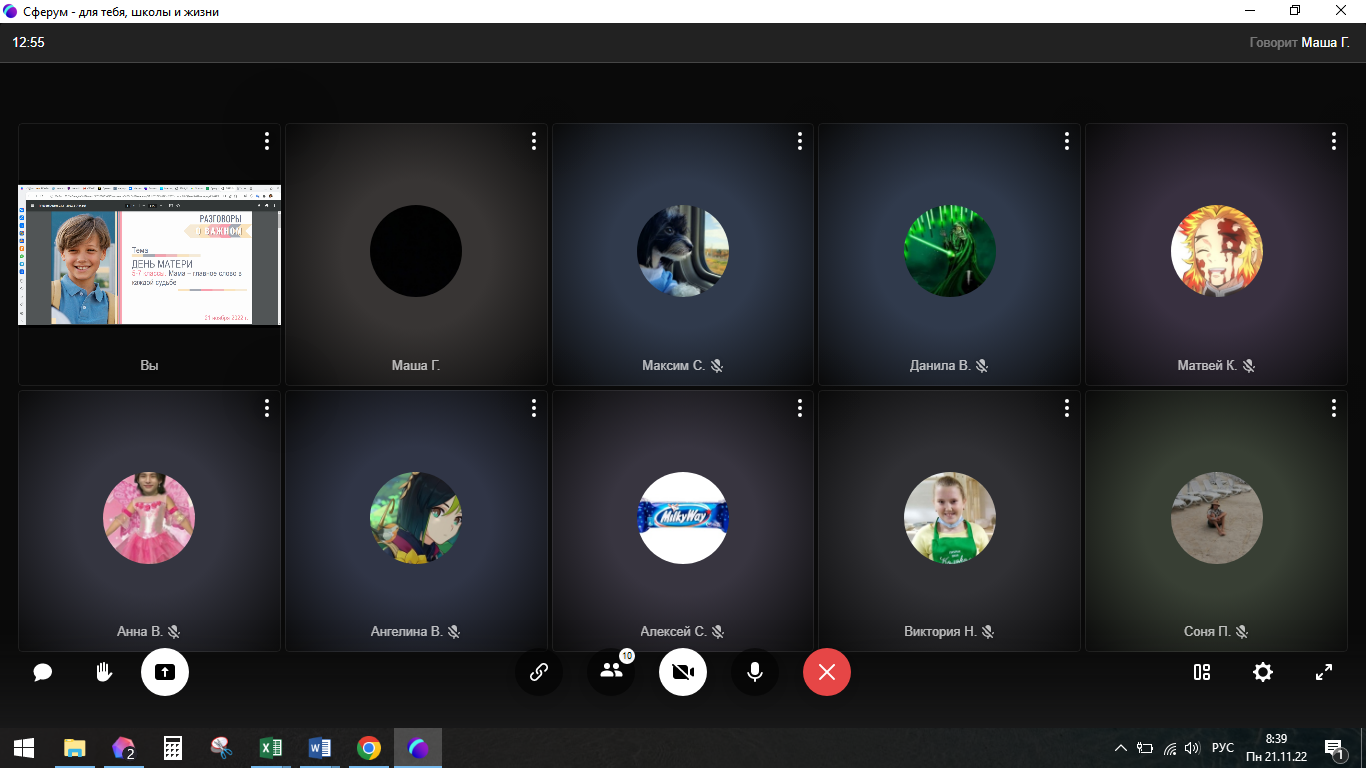Open the three-dot menu on Анна В. tile
The image size is (1366, 768).
click(x=267, y=408)
